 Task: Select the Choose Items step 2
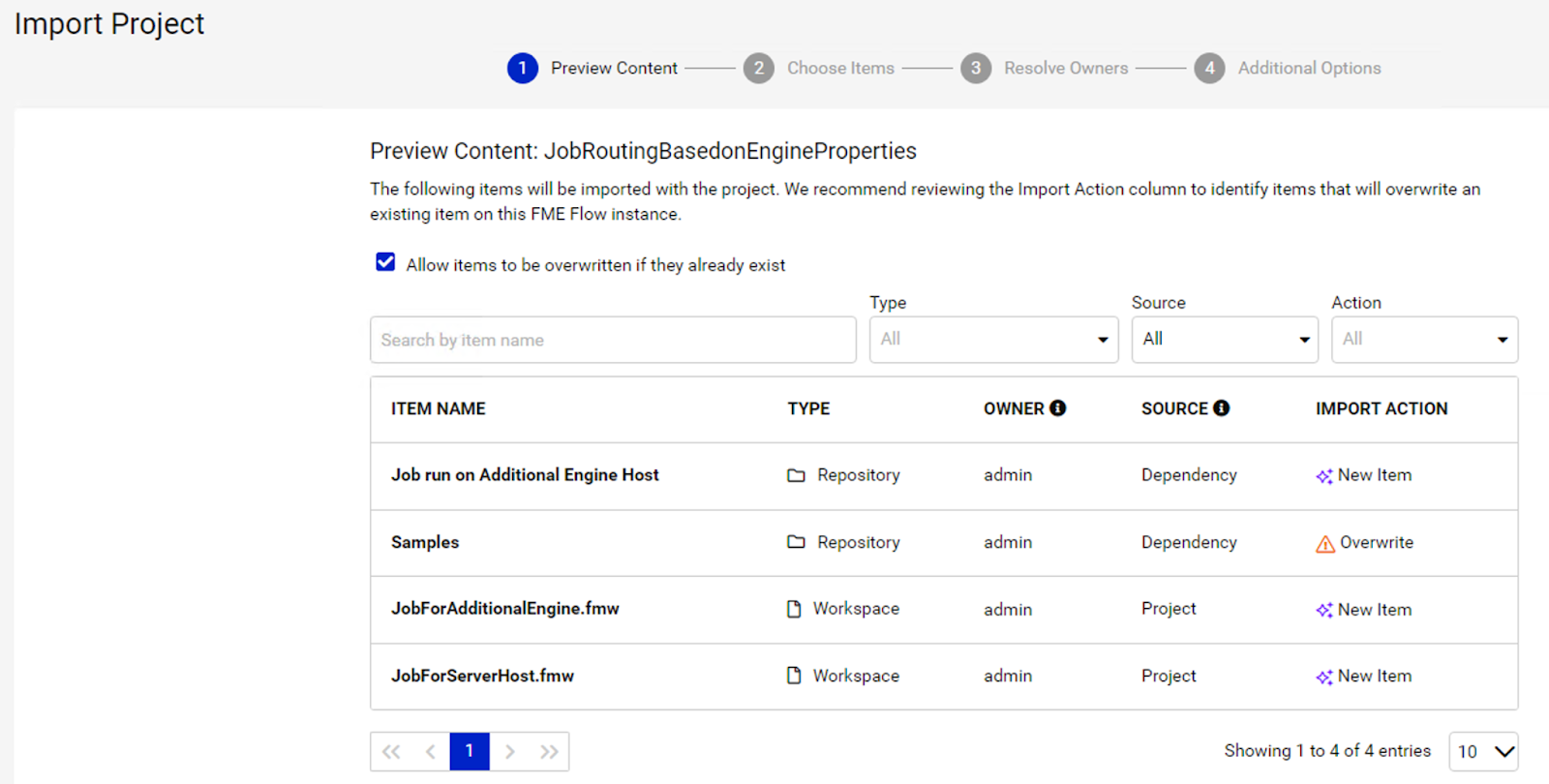[x=819, y=68]
